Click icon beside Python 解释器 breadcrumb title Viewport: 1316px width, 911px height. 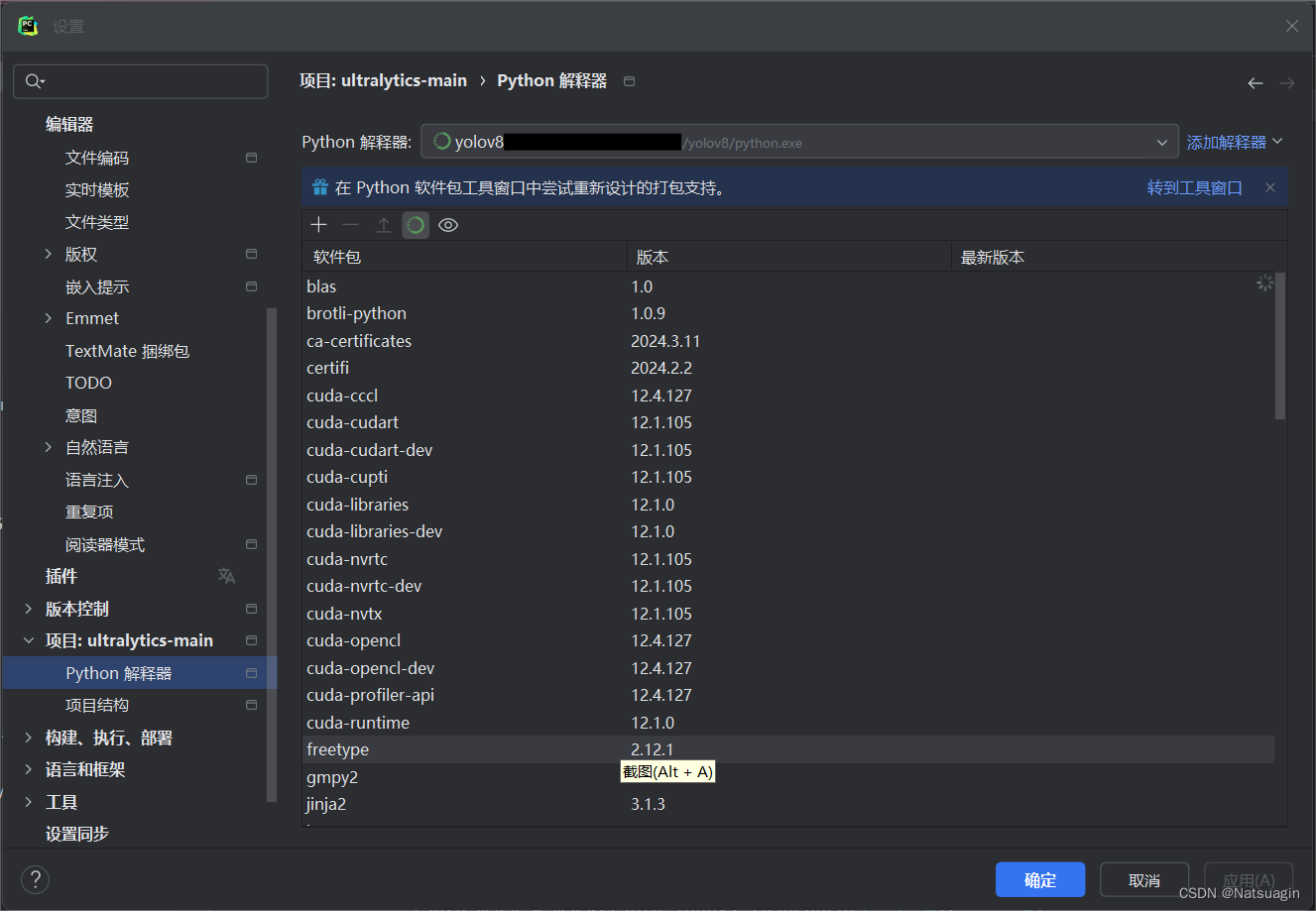pyautogui.click(x=629, y=81)
